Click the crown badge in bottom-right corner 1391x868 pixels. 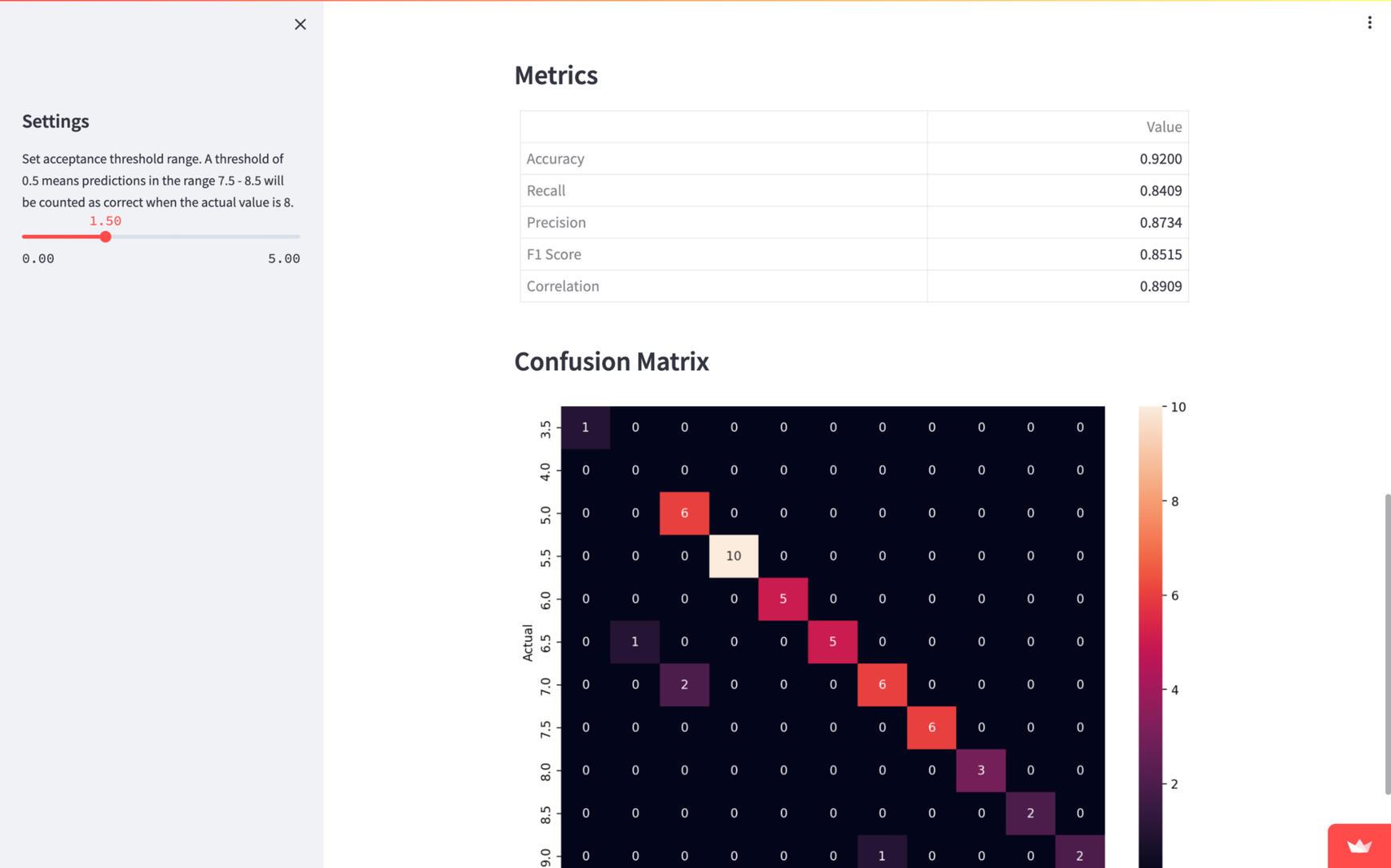coord(1358,845)
